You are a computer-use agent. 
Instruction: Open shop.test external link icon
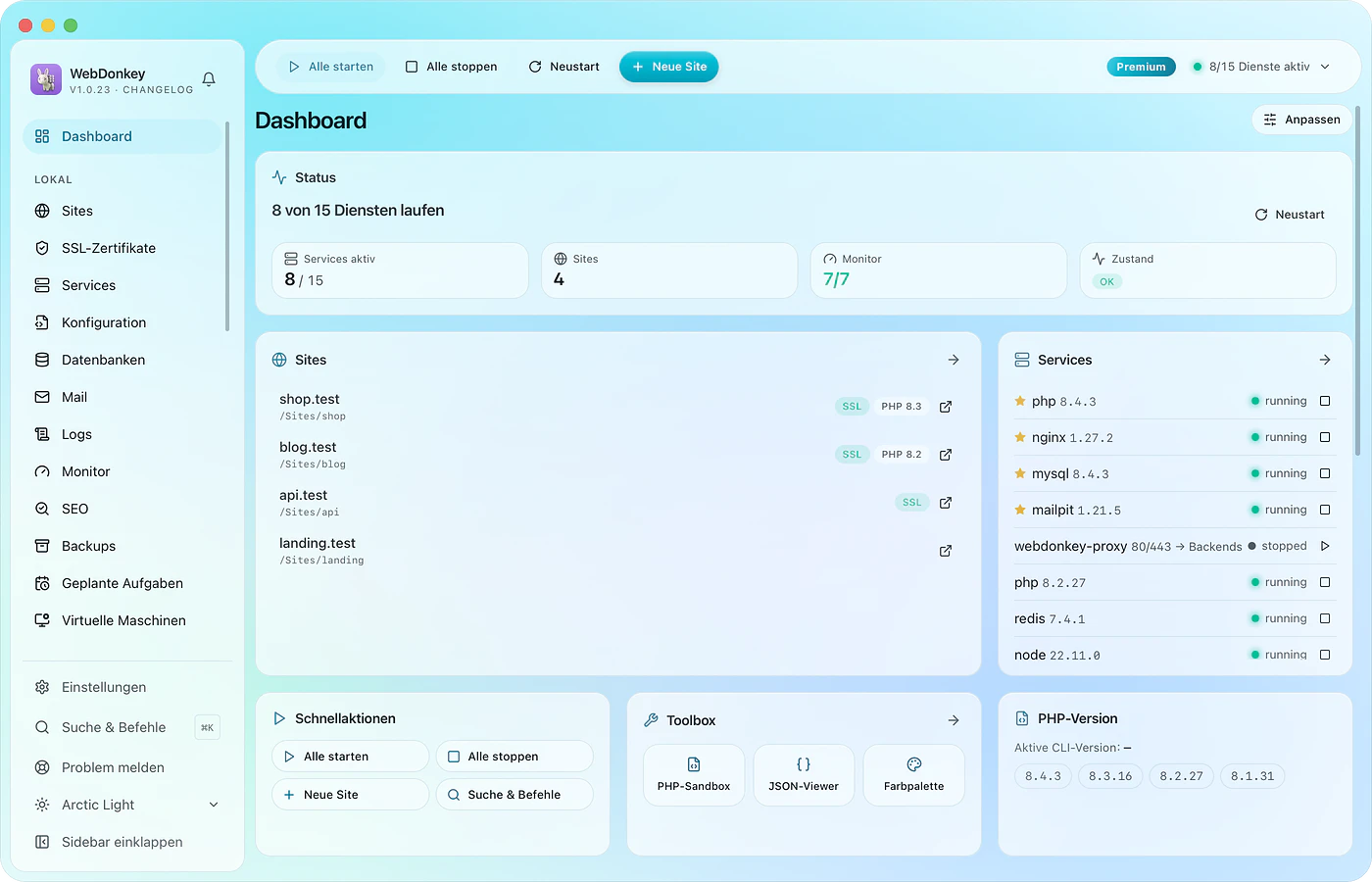click(x=946, y=407)
